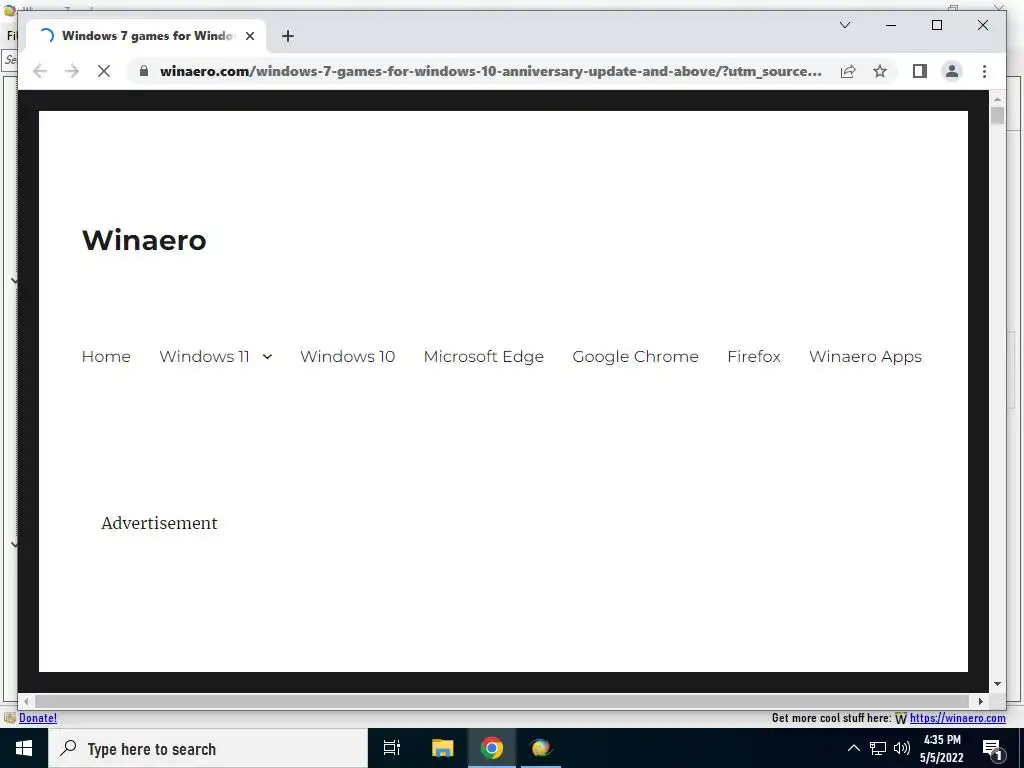Click the Type here to search box

coord(208,748)
